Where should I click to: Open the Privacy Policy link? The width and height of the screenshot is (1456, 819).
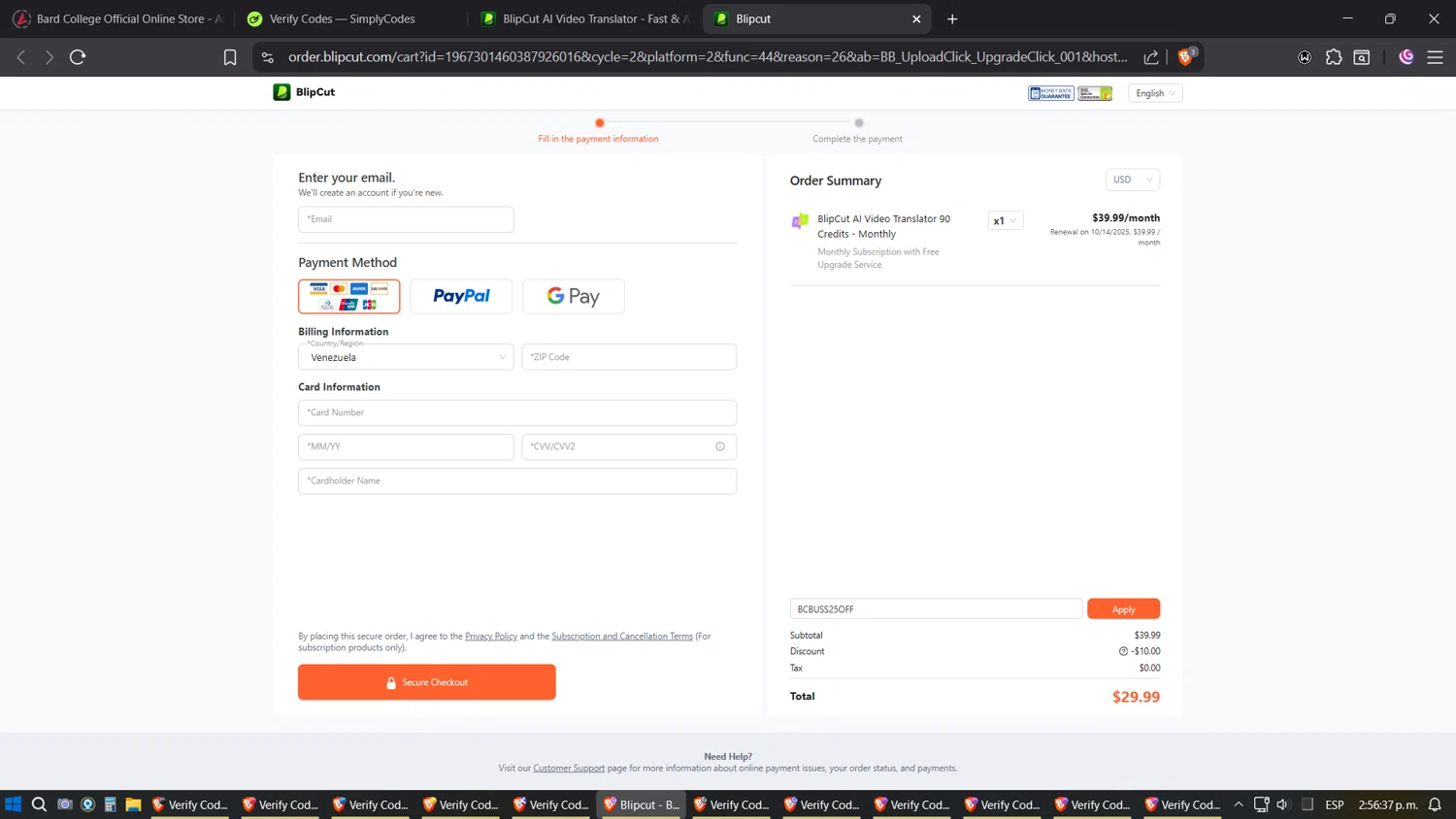(x=491, y=637)
